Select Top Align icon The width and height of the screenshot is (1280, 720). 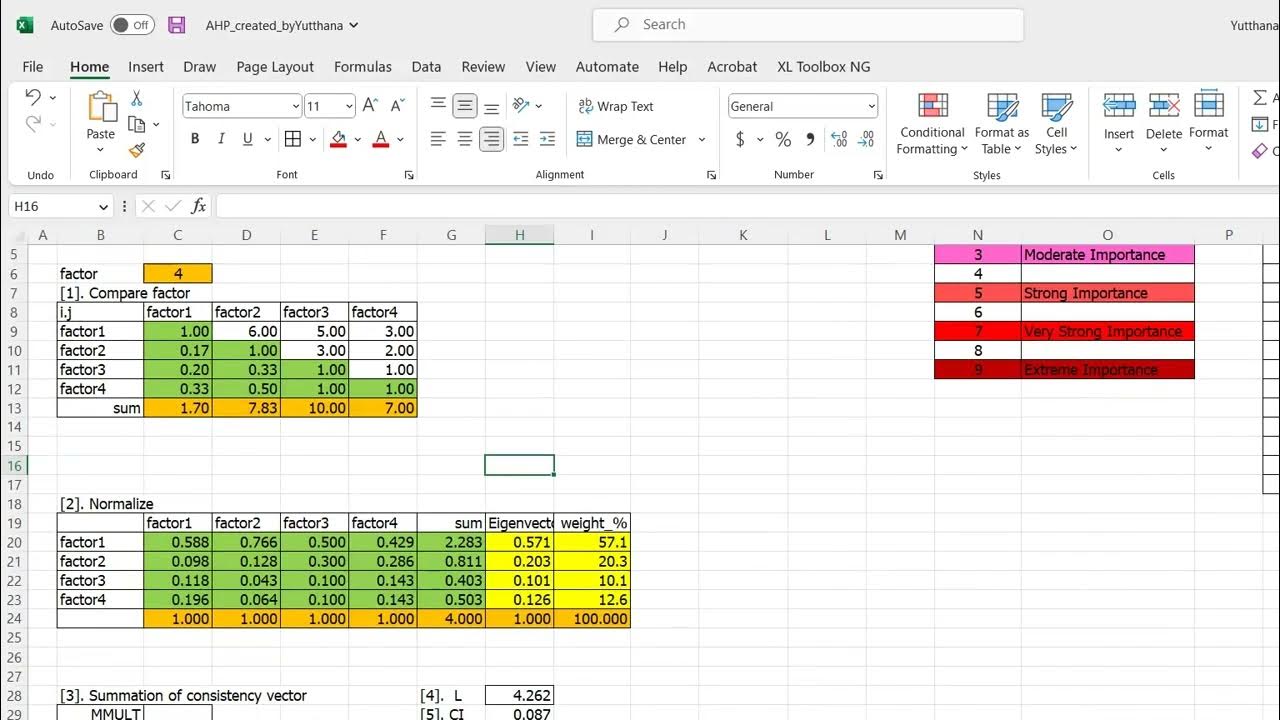438,106
